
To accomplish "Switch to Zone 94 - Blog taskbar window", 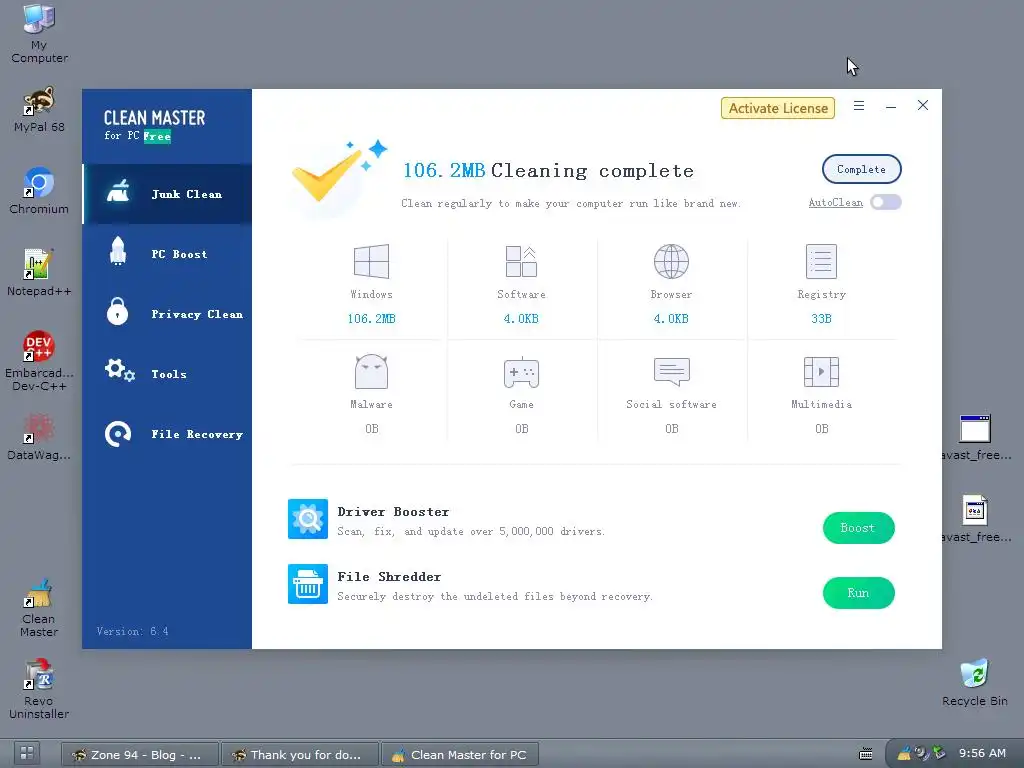I will (140, 754).
